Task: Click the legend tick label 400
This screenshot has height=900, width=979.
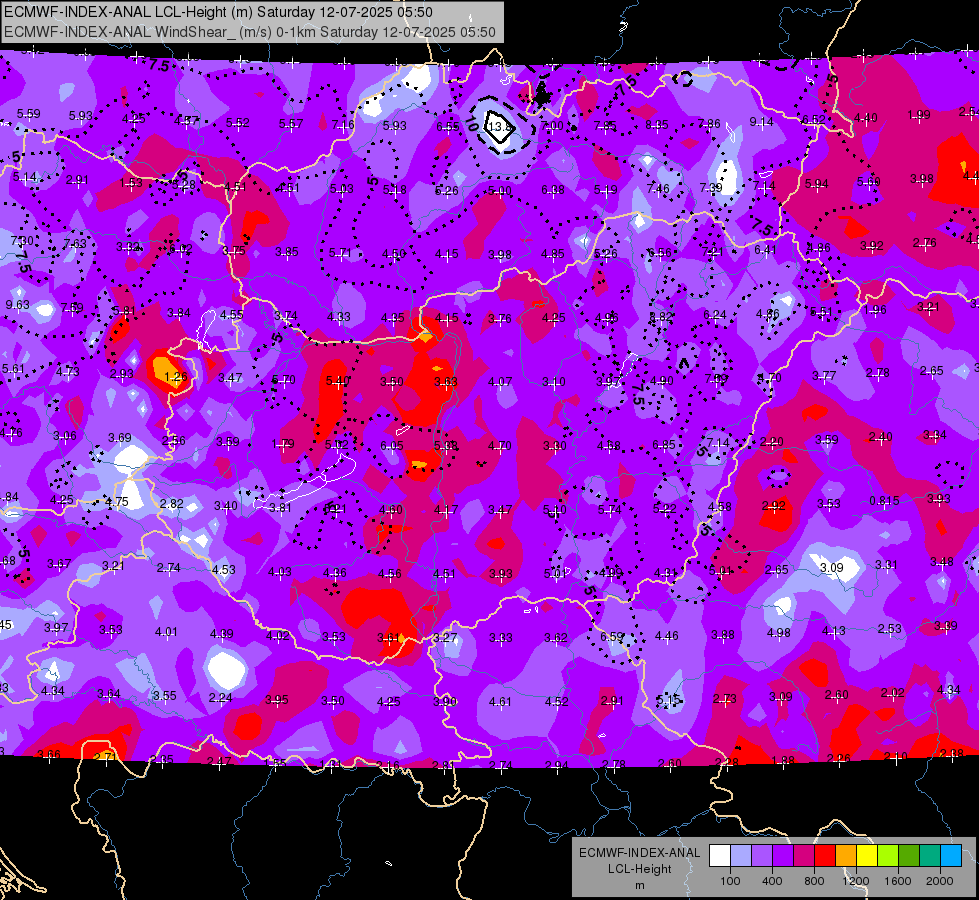Action: click(772, 881)
